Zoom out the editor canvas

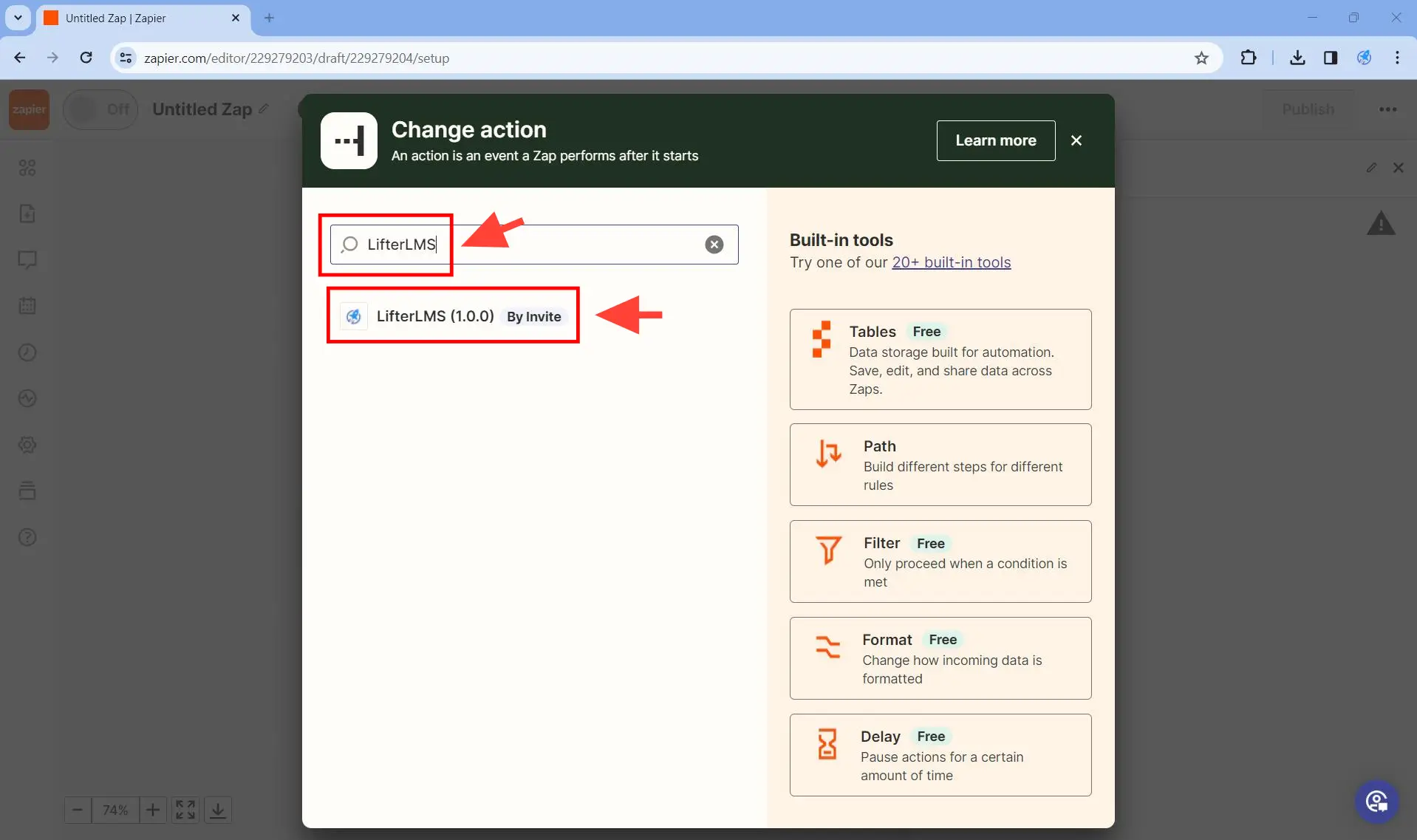pyautogui.click(x=78, y=810)
